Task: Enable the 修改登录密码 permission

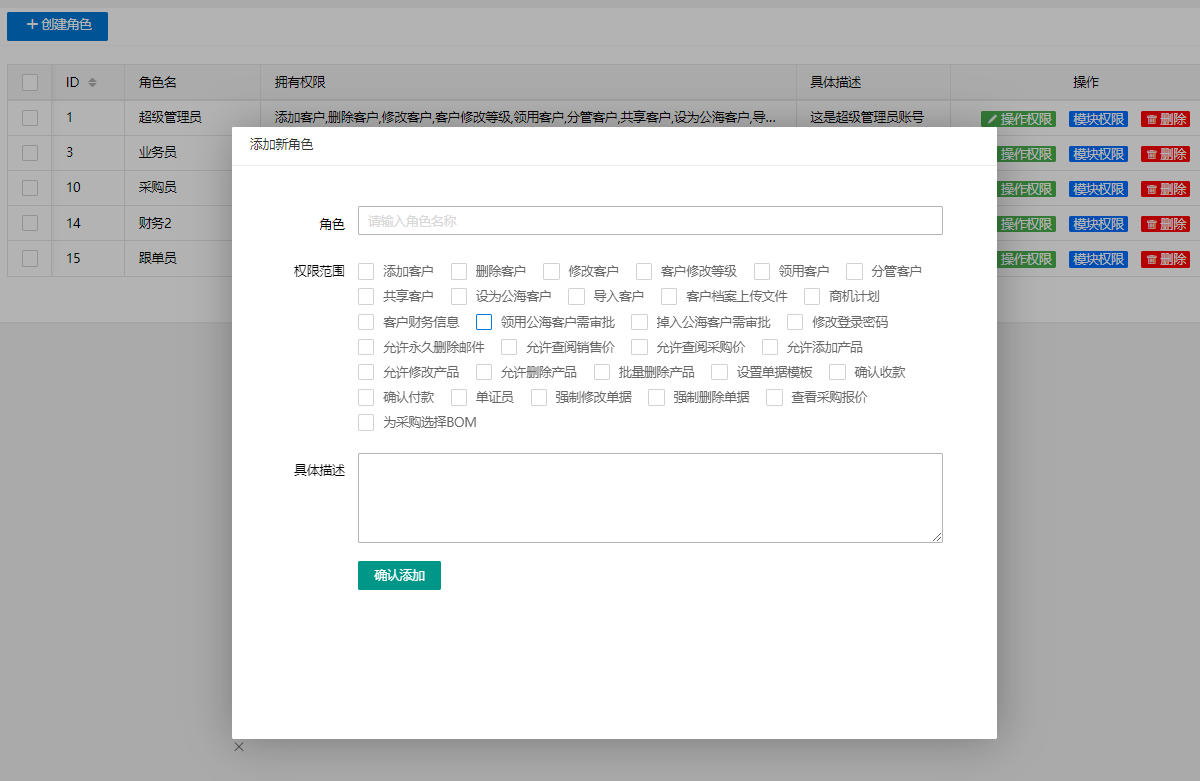Action: pos(795,322)
